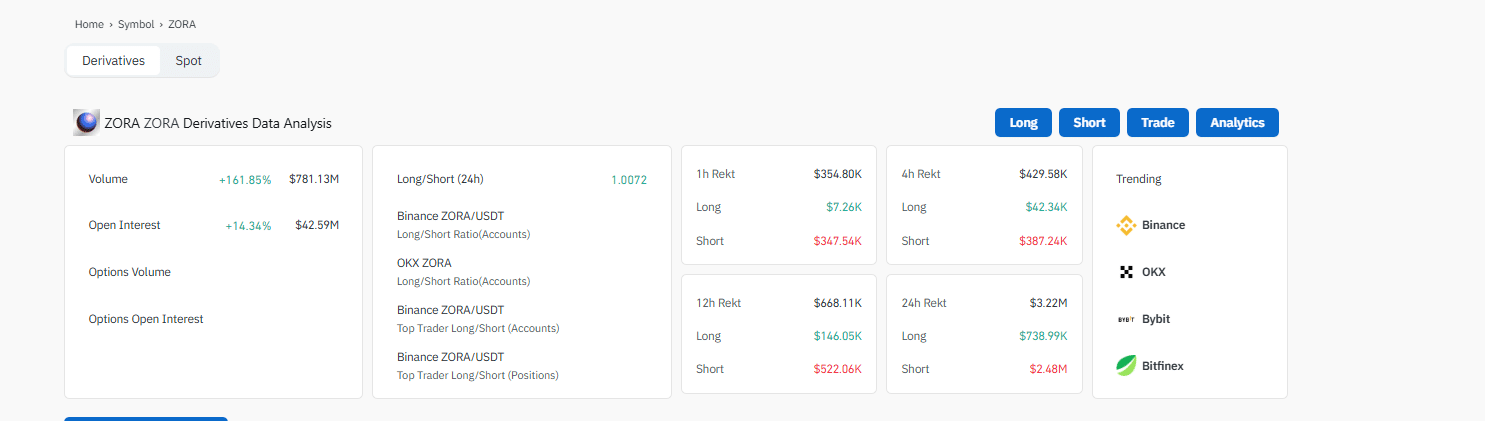Screen dimensions: 1485x421
Task: Click the Bitfinex leaf logo icon
Action: (x=1126, y=366)
